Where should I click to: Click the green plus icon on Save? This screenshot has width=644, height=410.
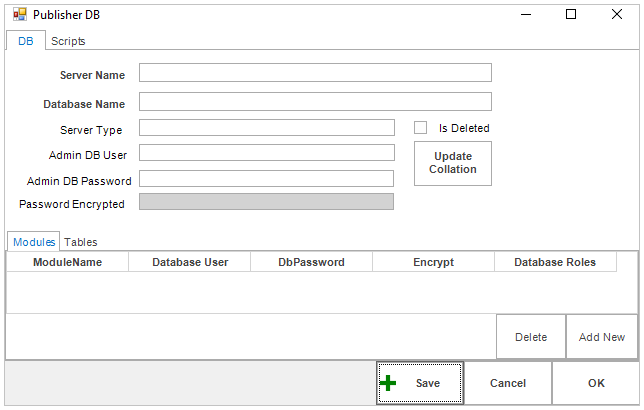(388, 383)
